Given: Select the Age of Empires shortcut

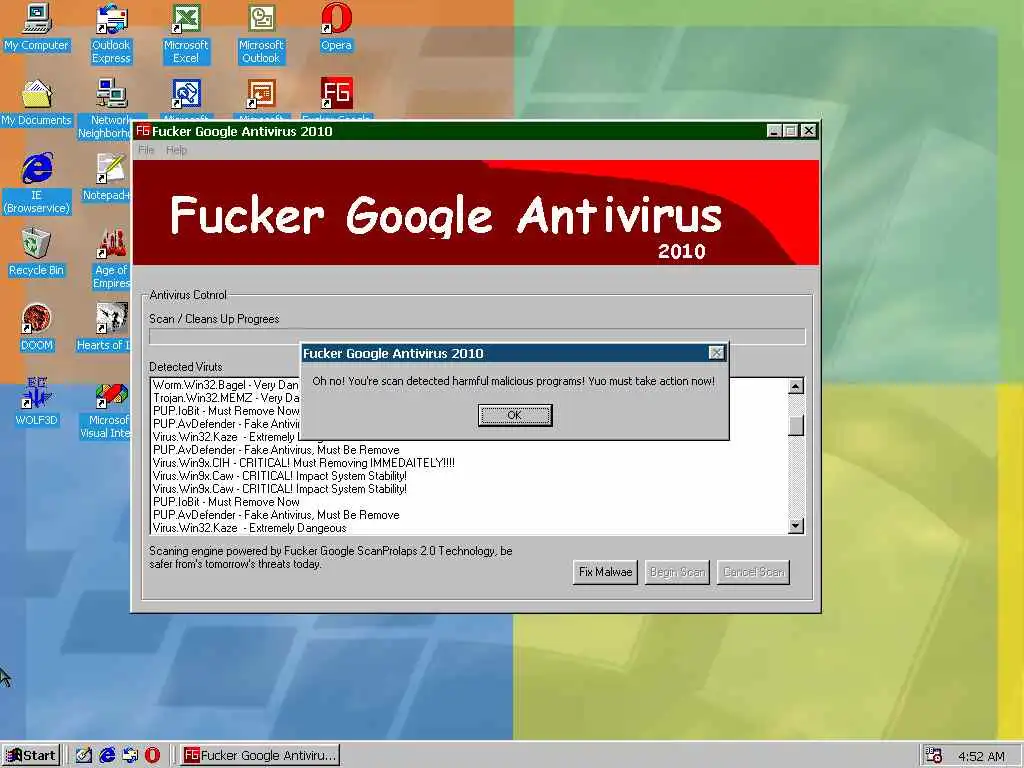Looking at the screenshot, I should coord(111,259).
